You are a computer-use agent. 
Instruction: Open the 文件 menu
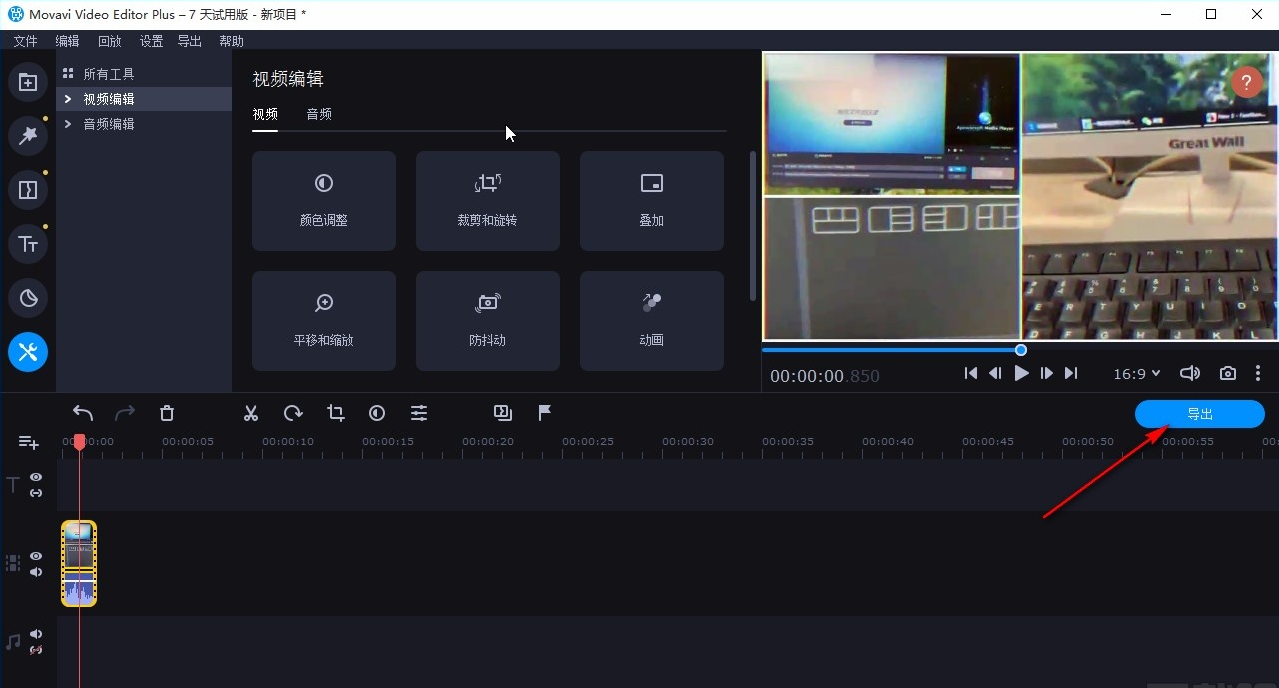[25, 41]
